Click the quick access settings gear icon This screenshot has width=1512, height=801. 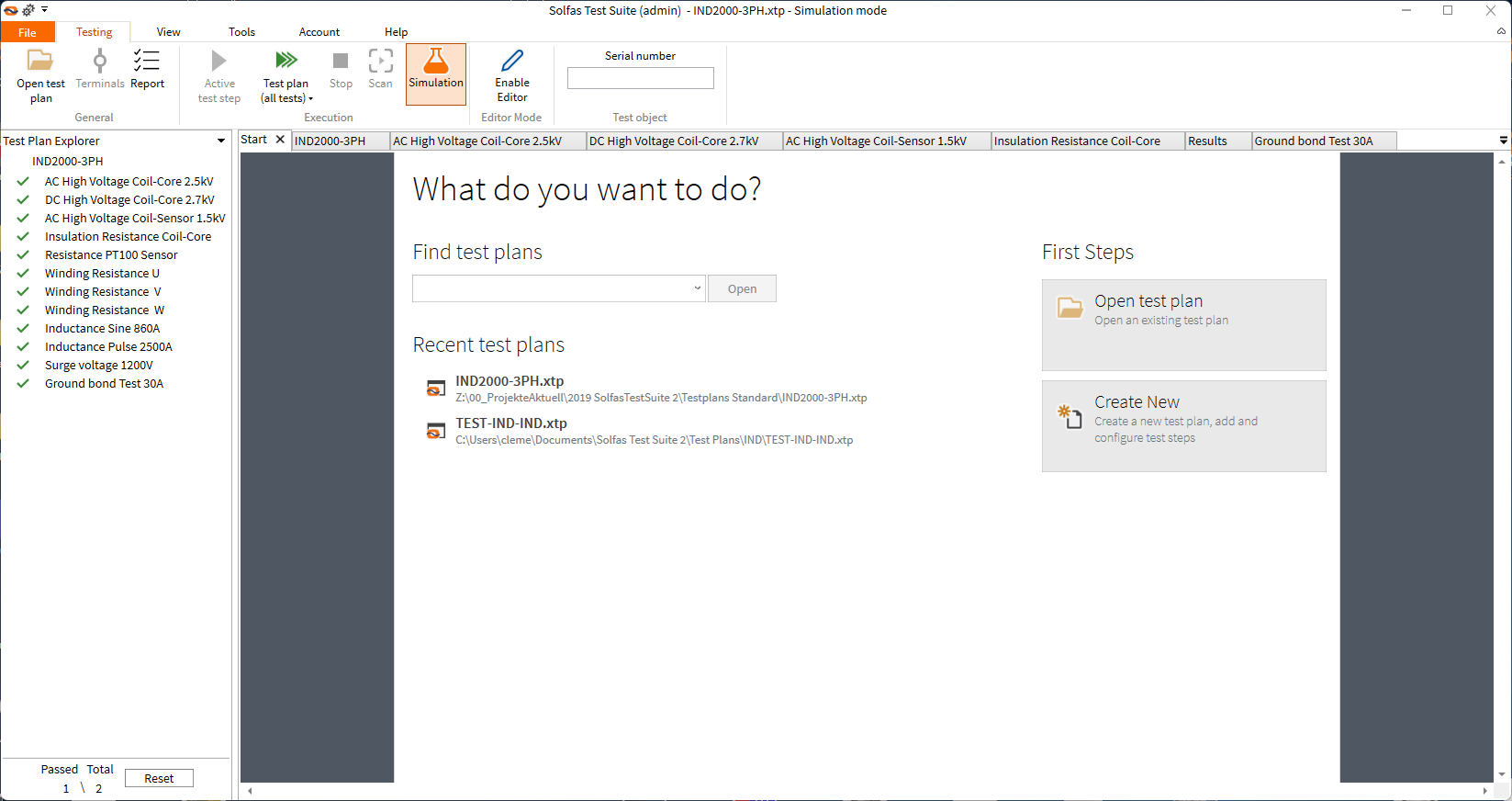click(x=28, y=10)
